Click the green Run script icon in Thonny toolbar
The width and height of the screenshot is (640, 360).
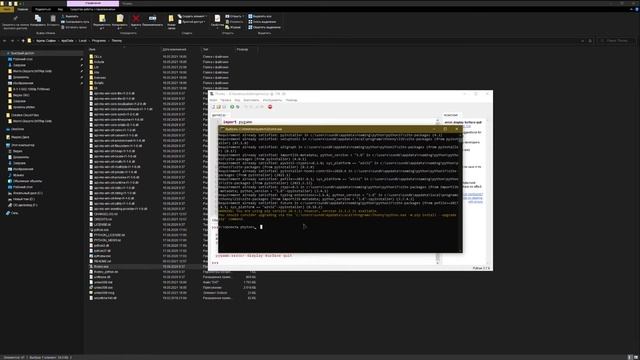click(232, 107)
